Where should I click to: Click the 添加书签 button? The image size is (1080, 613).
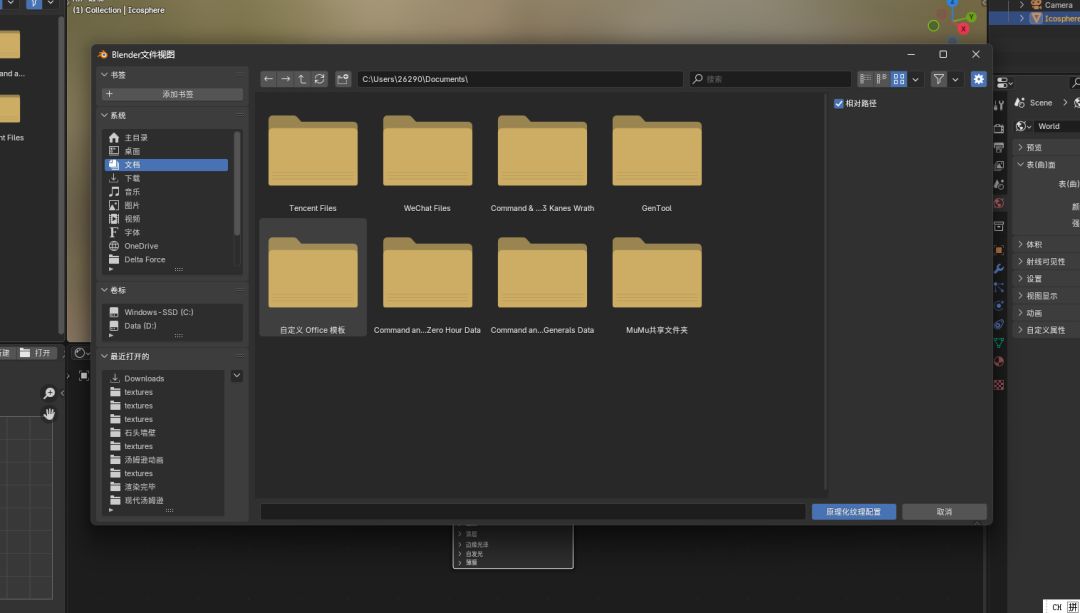click(172, 94)
